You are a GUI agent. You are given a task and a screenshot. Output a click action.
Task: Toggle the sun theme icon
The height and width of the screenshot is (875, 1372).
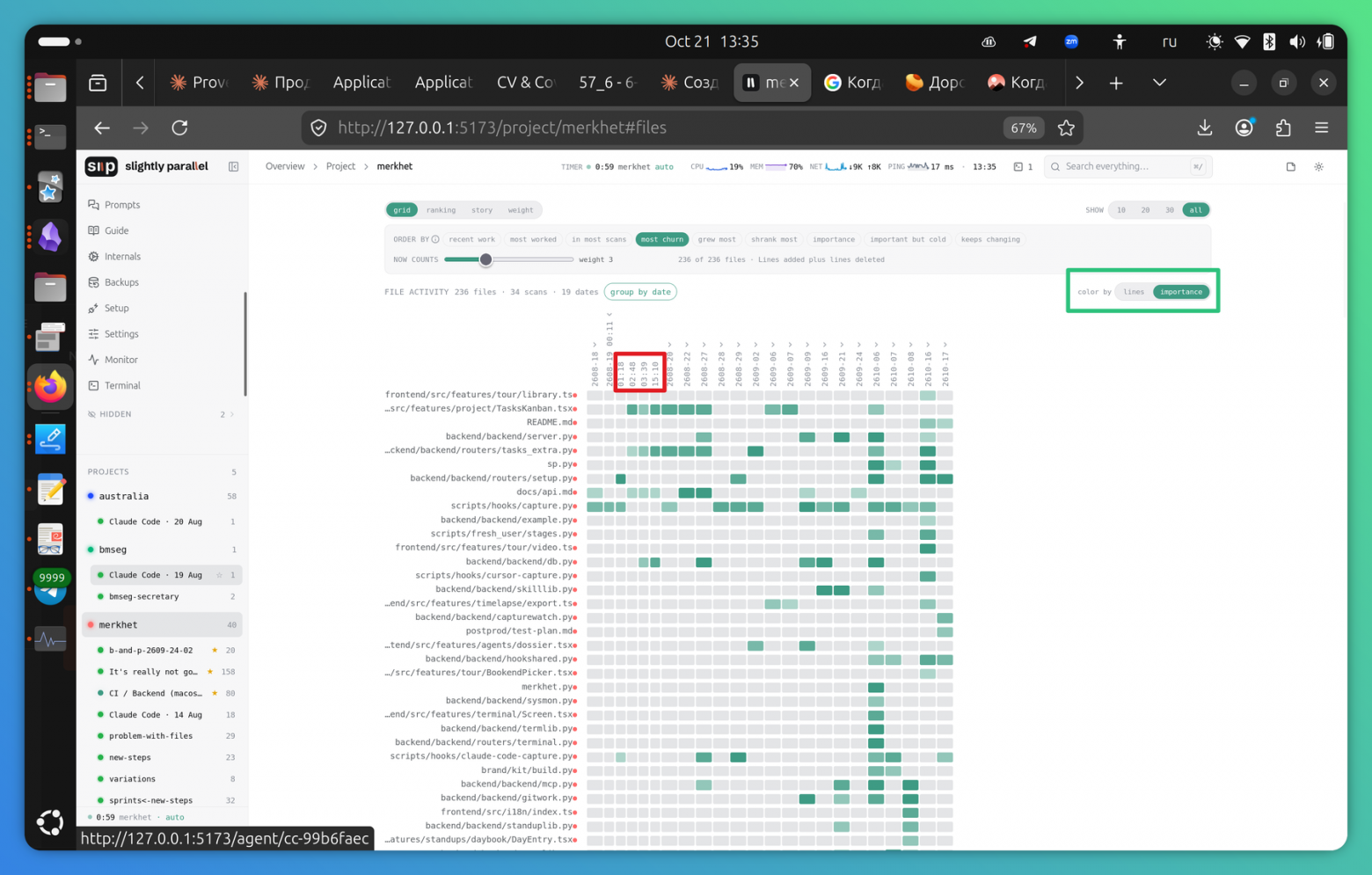click(1318, 166)
